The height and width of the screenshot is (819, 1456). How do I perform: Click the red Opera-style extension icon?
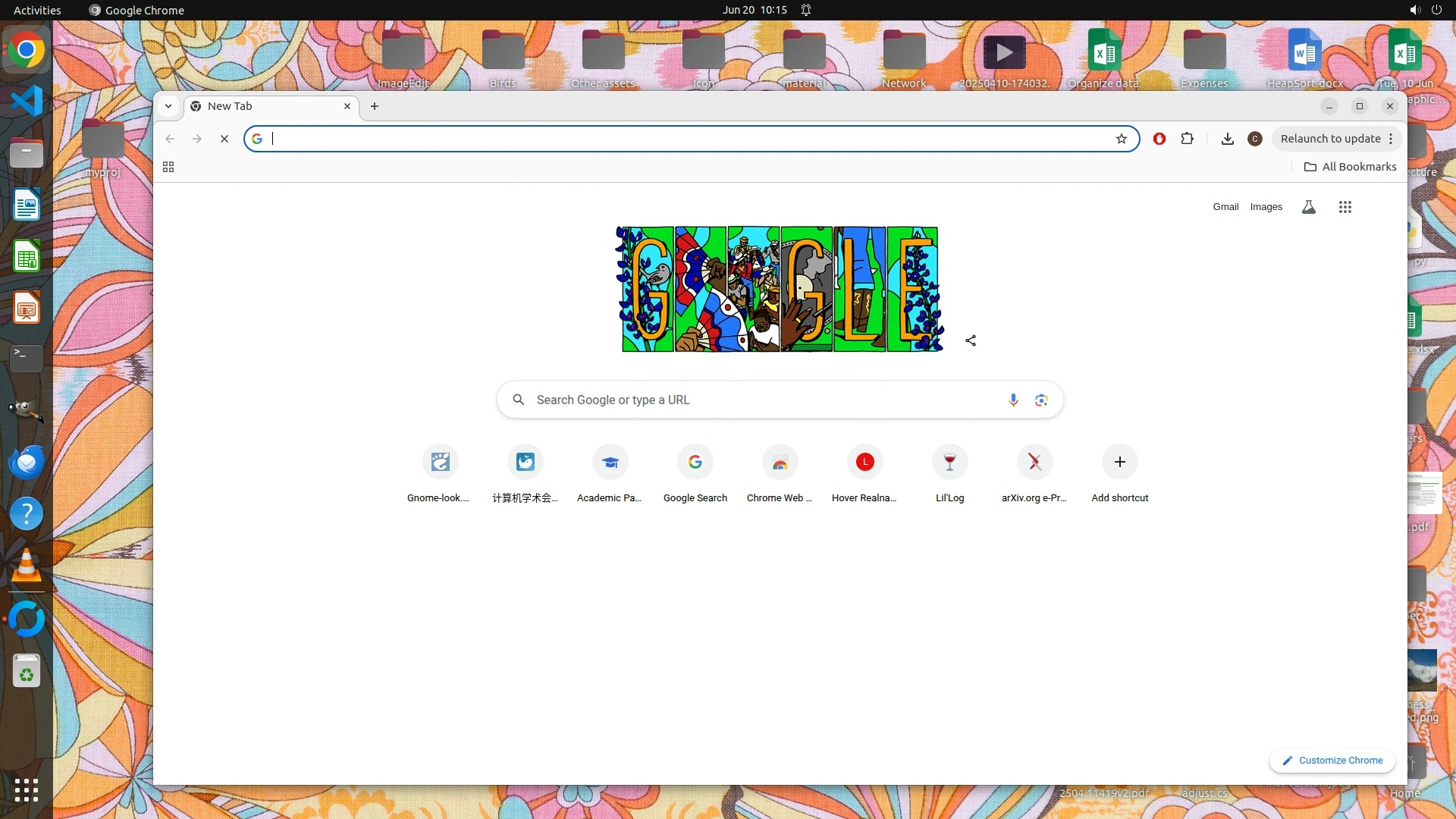(1159, 139)
